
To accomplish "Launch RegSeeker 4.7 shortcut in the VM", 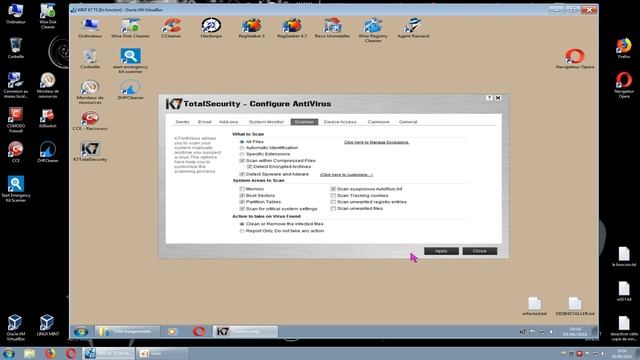I will point(292,28).
